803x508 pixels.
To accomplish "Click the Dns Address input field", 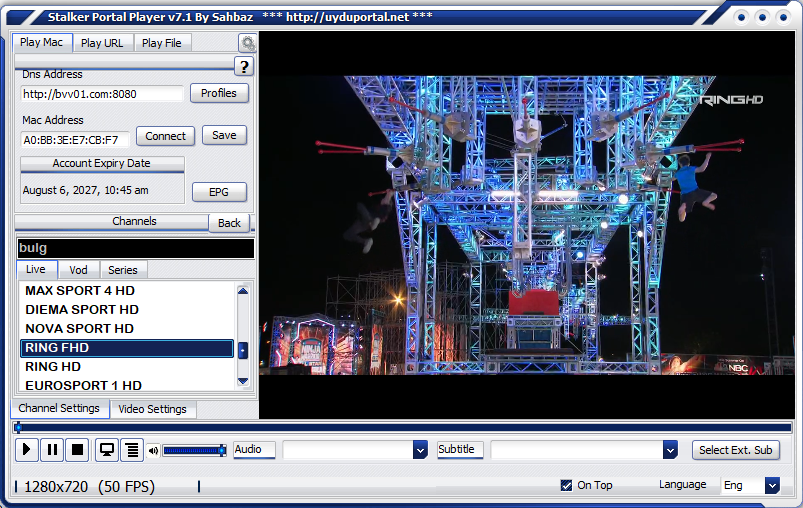I will tap(102, 94).
